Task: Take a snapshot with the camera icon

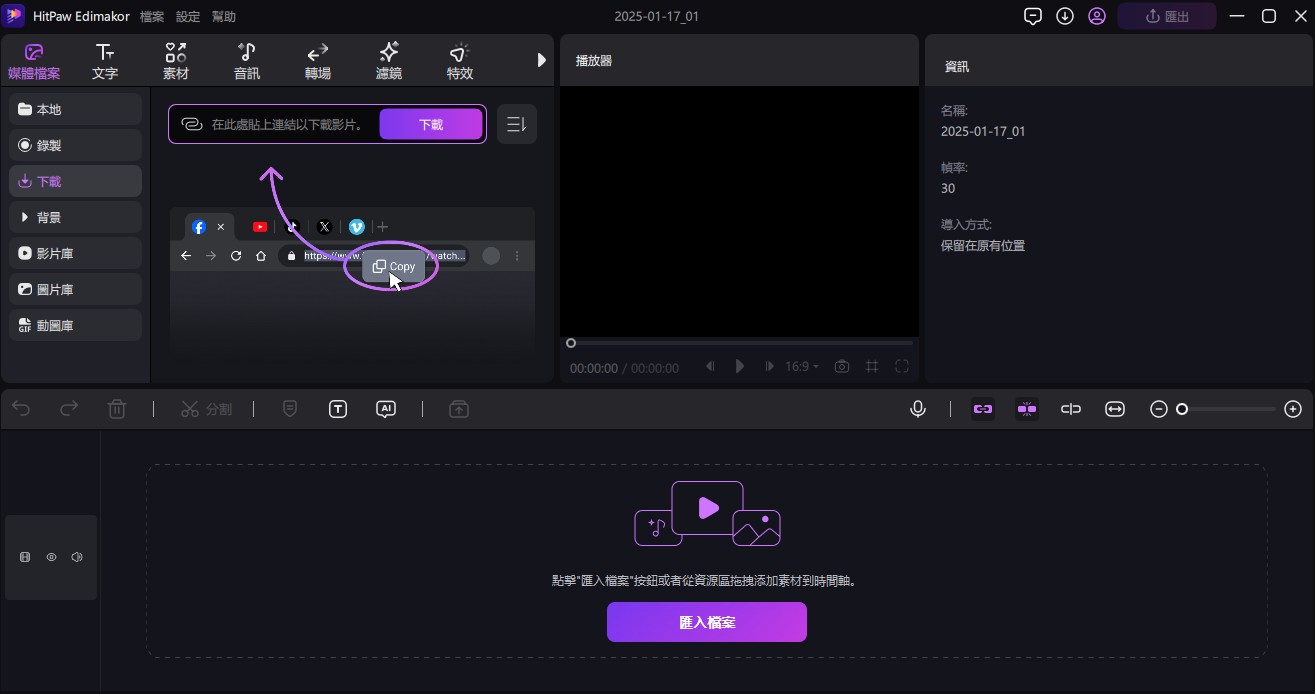Action: tap(842, 367)
